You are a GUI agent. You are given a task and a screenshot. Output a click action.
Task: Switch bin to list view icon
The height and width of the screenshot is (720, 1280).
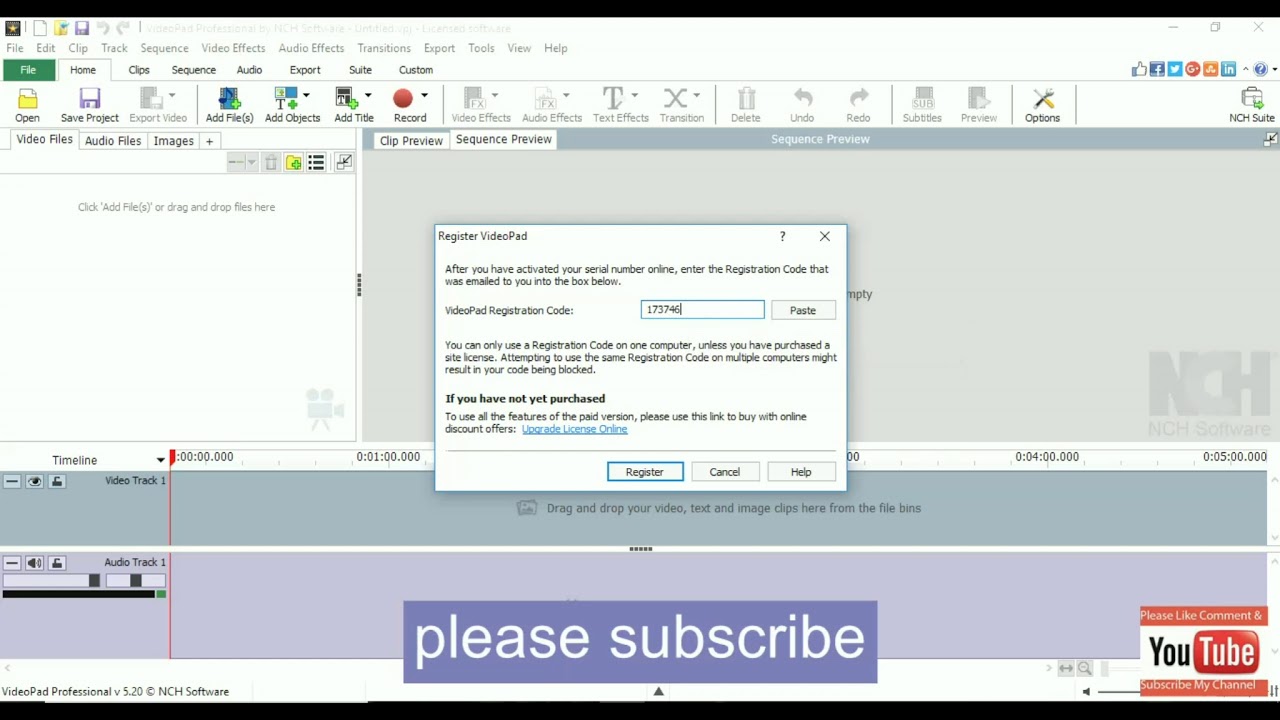(316, 162)
